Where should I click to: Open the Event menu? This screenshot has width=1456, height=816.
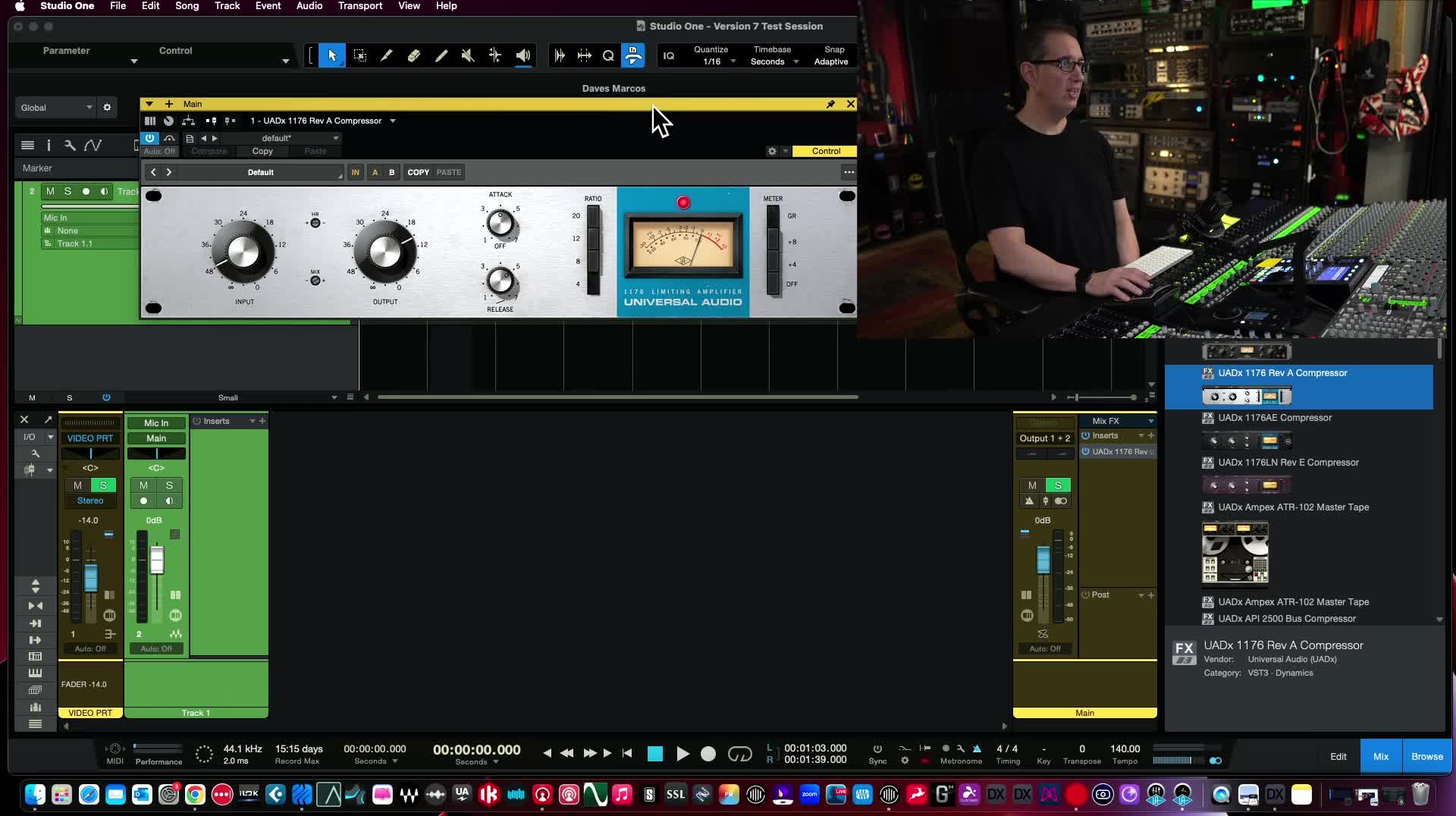point(268,6)
